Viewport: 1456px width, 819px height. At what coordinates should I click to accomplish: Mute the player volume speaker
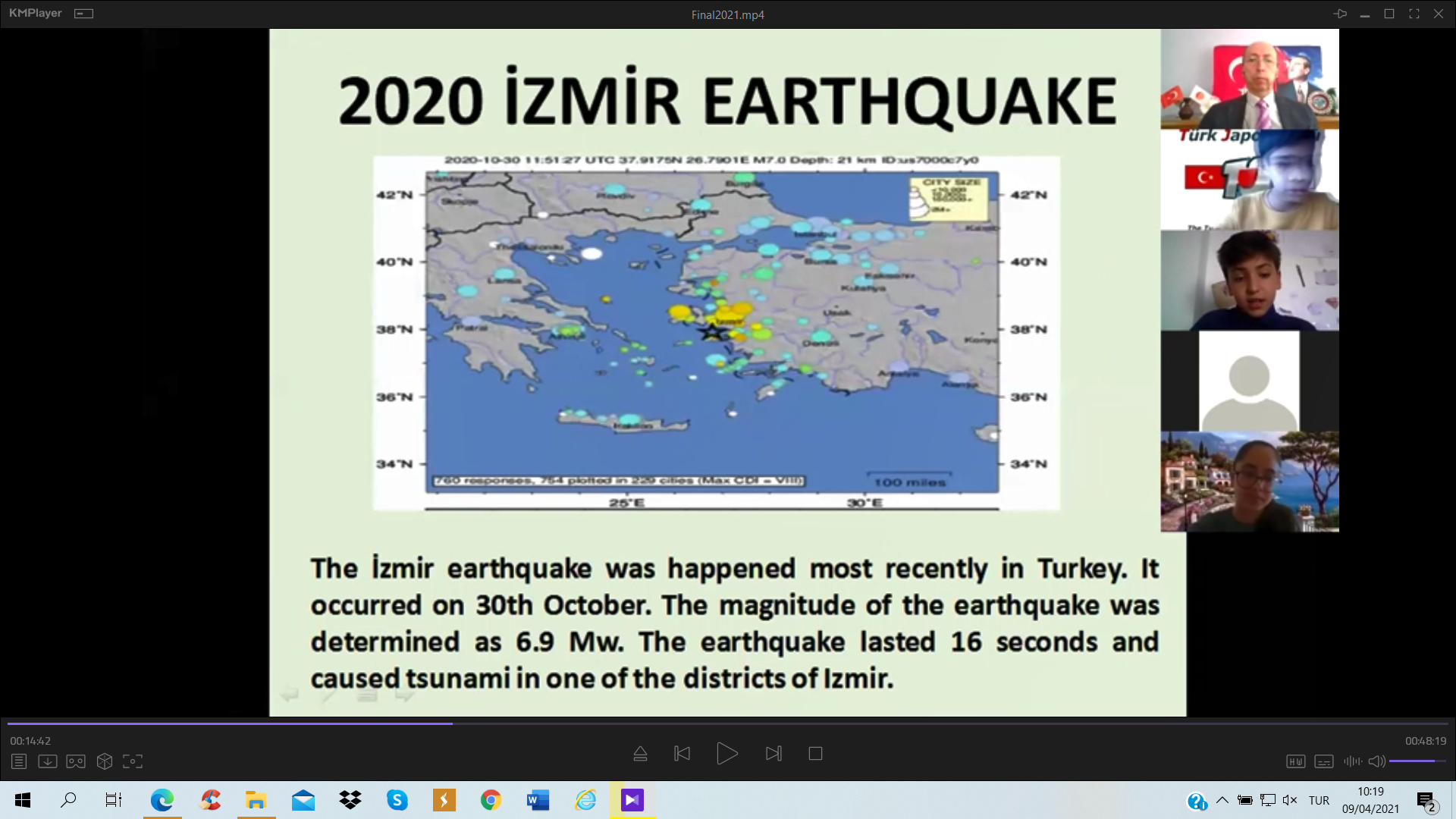(1376, 761)
